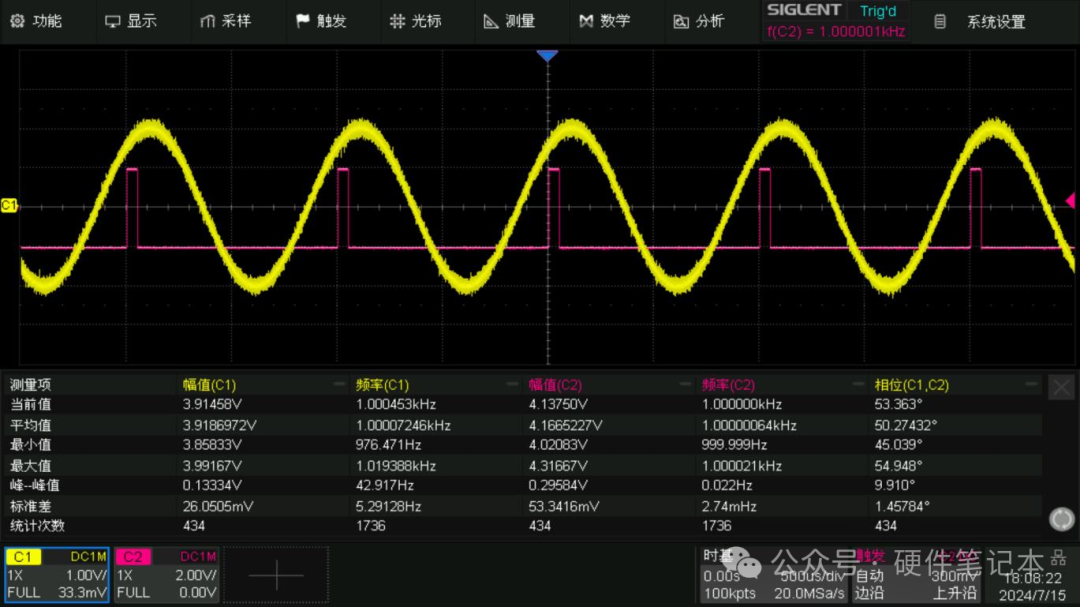Screen dimensions: 1080x607
Task: Click the sampling icon beside 采样
Action: click(207, 21)
